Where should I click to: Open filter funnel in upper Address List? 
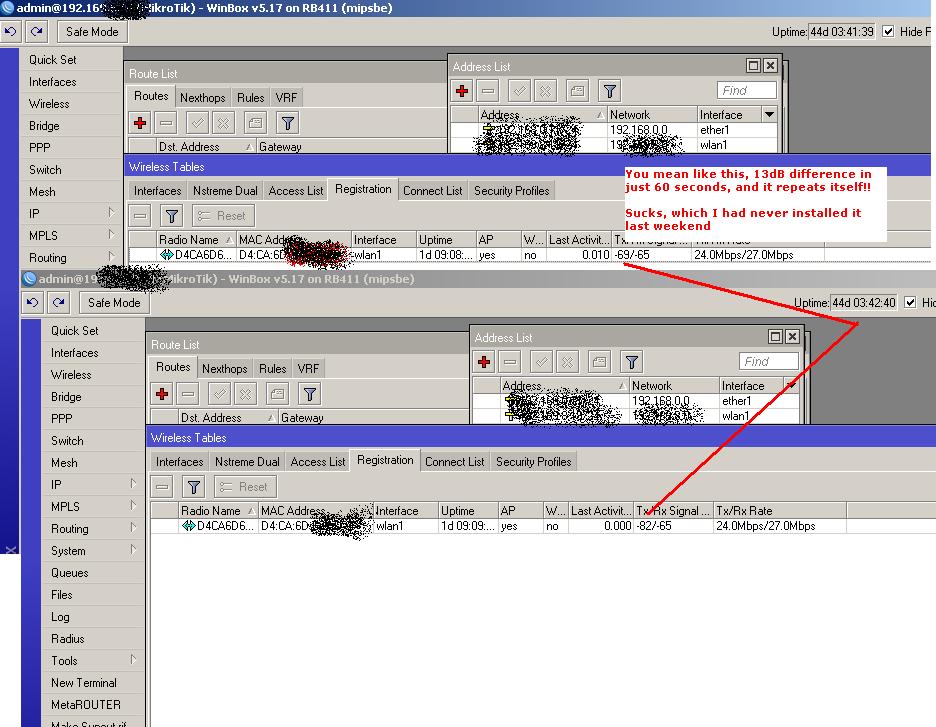[609, 91]
